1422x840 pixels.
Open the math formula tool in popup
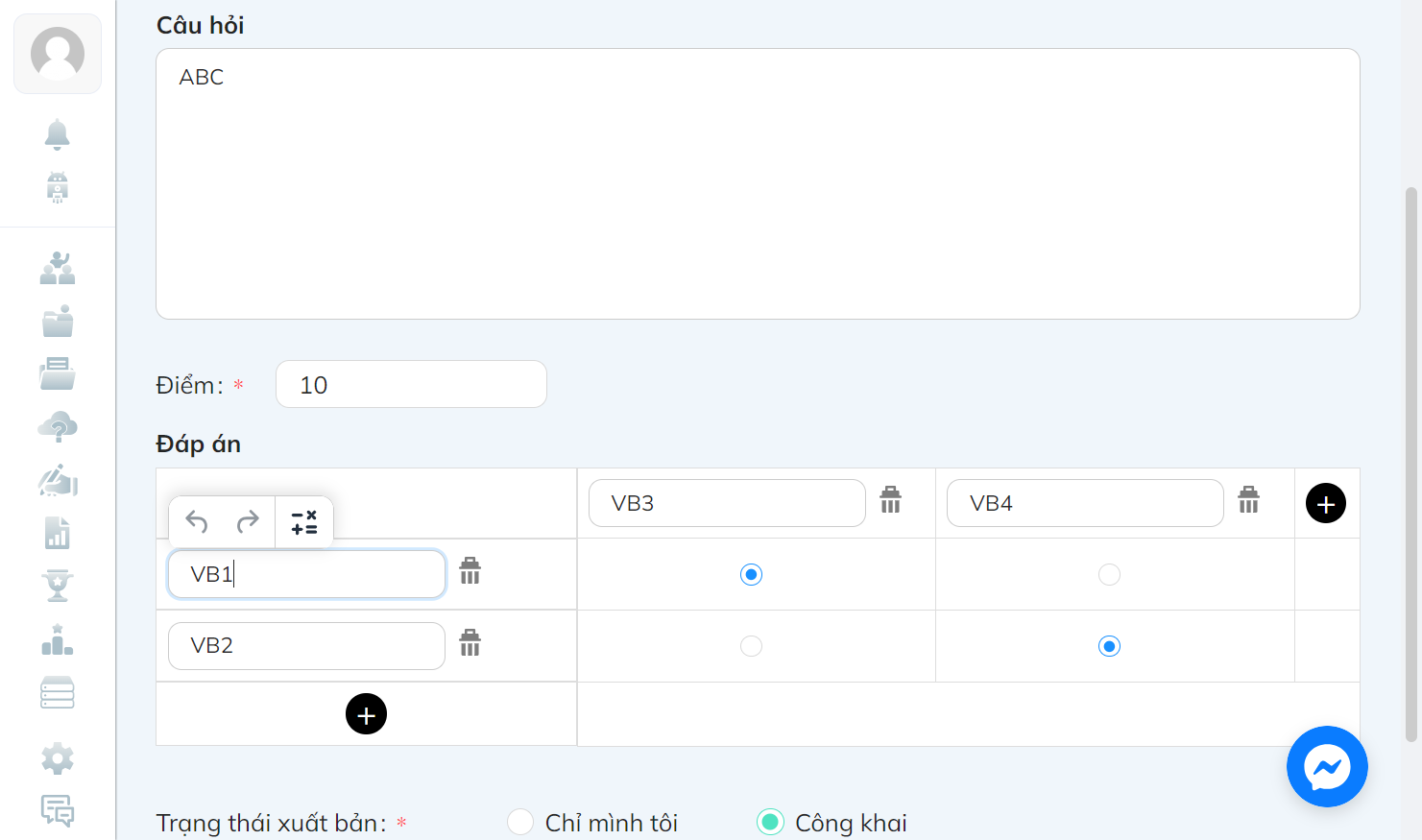pyautogui.click(x=304, y=522)
